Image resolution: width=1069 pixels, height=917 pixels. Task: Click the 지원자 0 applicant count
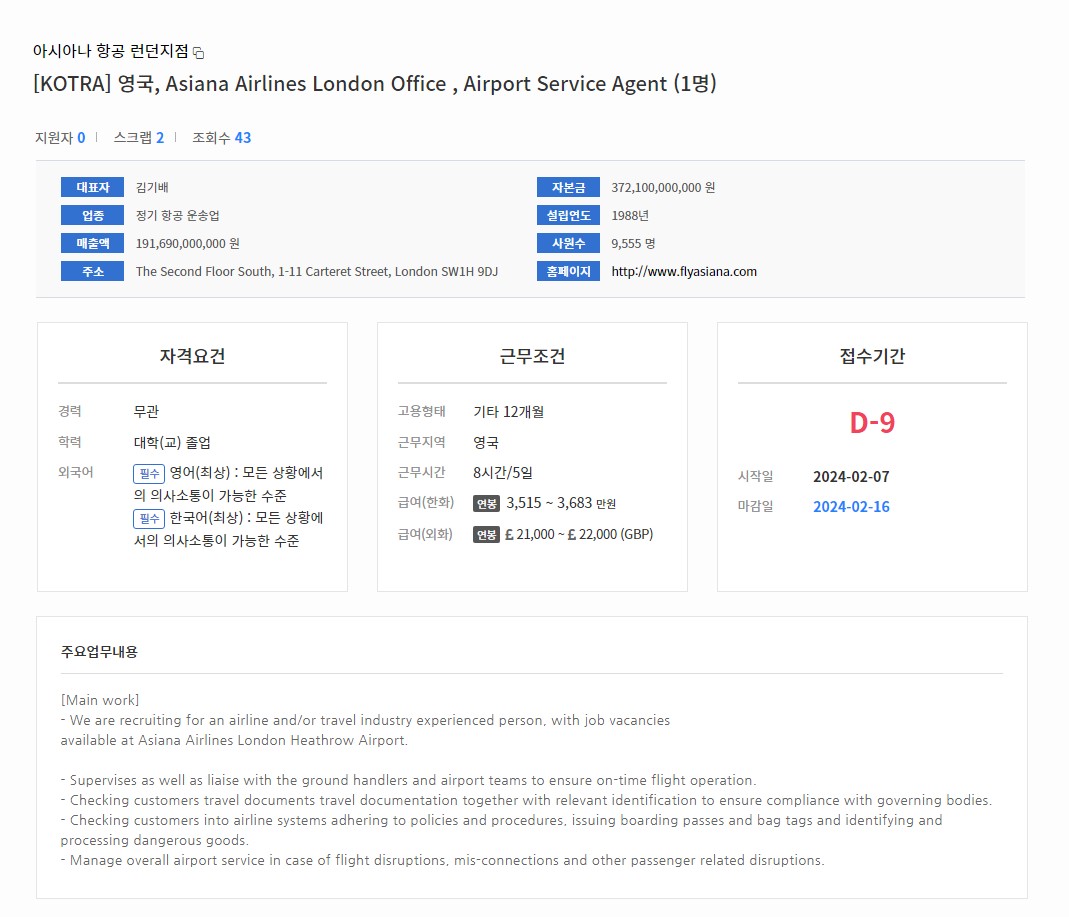pos(60,138)
